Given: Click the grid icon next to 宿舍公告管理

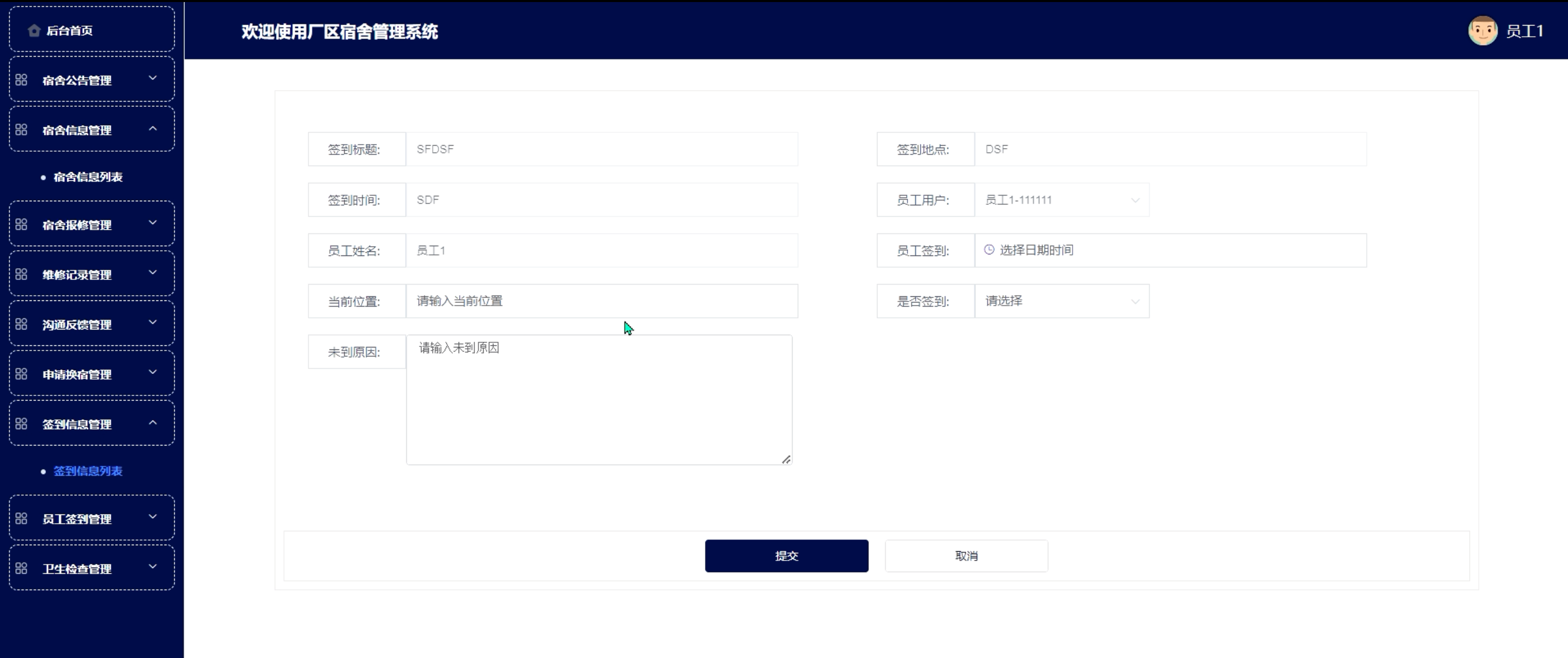Looking at the screenshot, I should pos(21,80).
